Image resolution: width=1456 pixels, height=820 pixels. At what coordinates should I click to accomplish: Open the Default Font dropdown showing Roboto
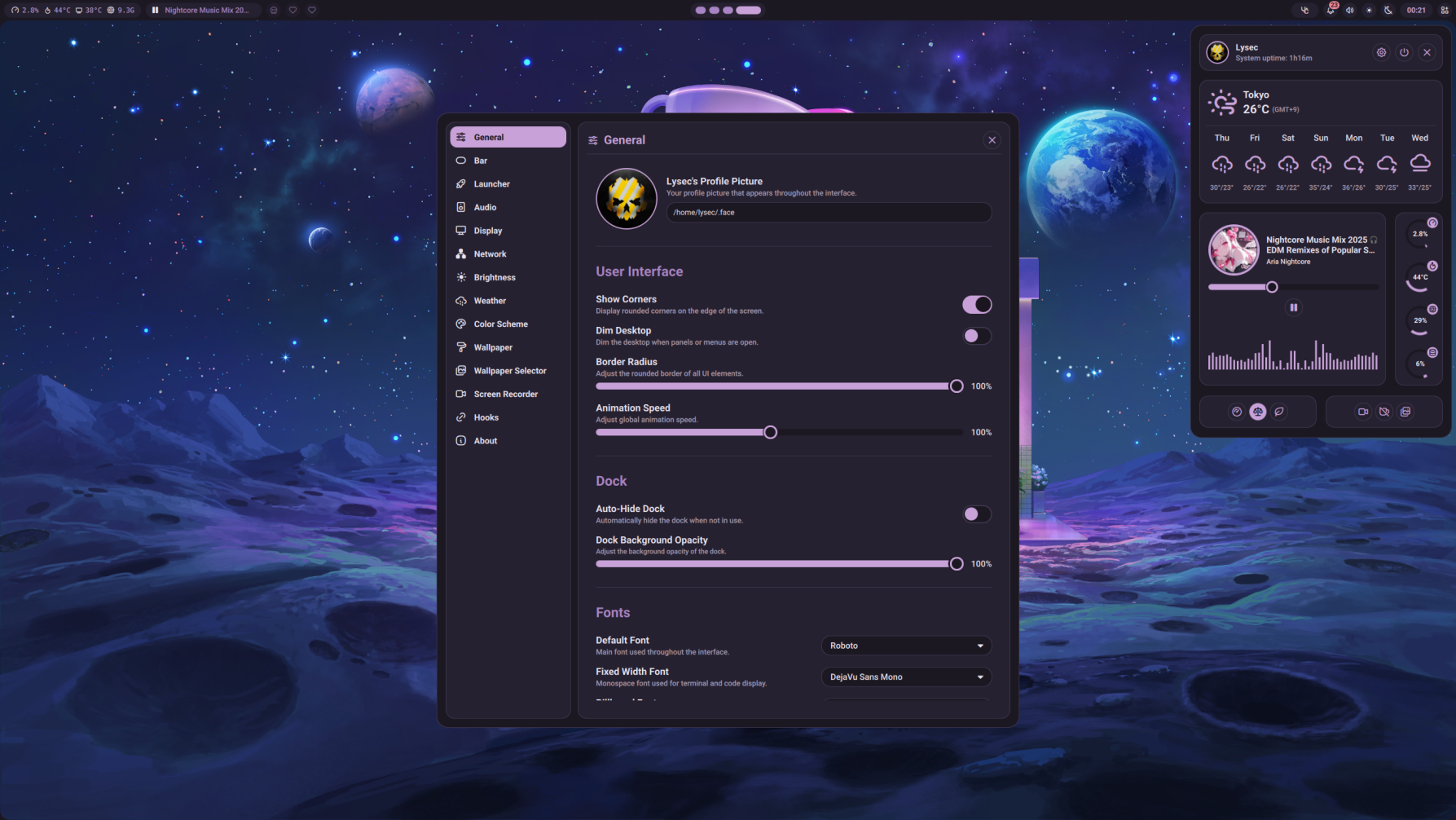pyautogui.click(x=906, y=646)
